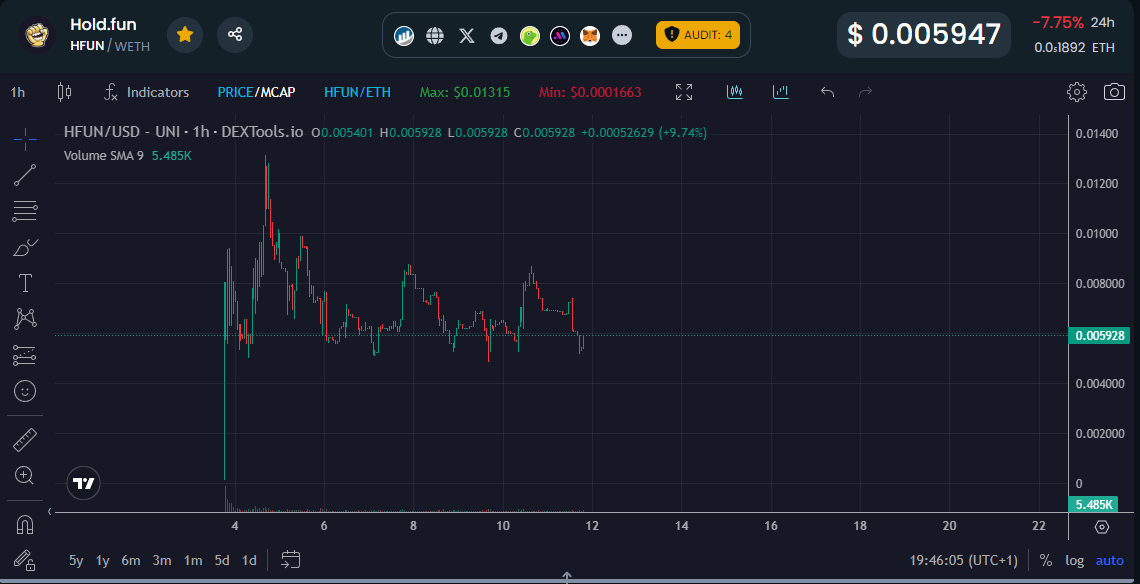Set range to 5d
1140x584 pixels.
pos(222,560)
